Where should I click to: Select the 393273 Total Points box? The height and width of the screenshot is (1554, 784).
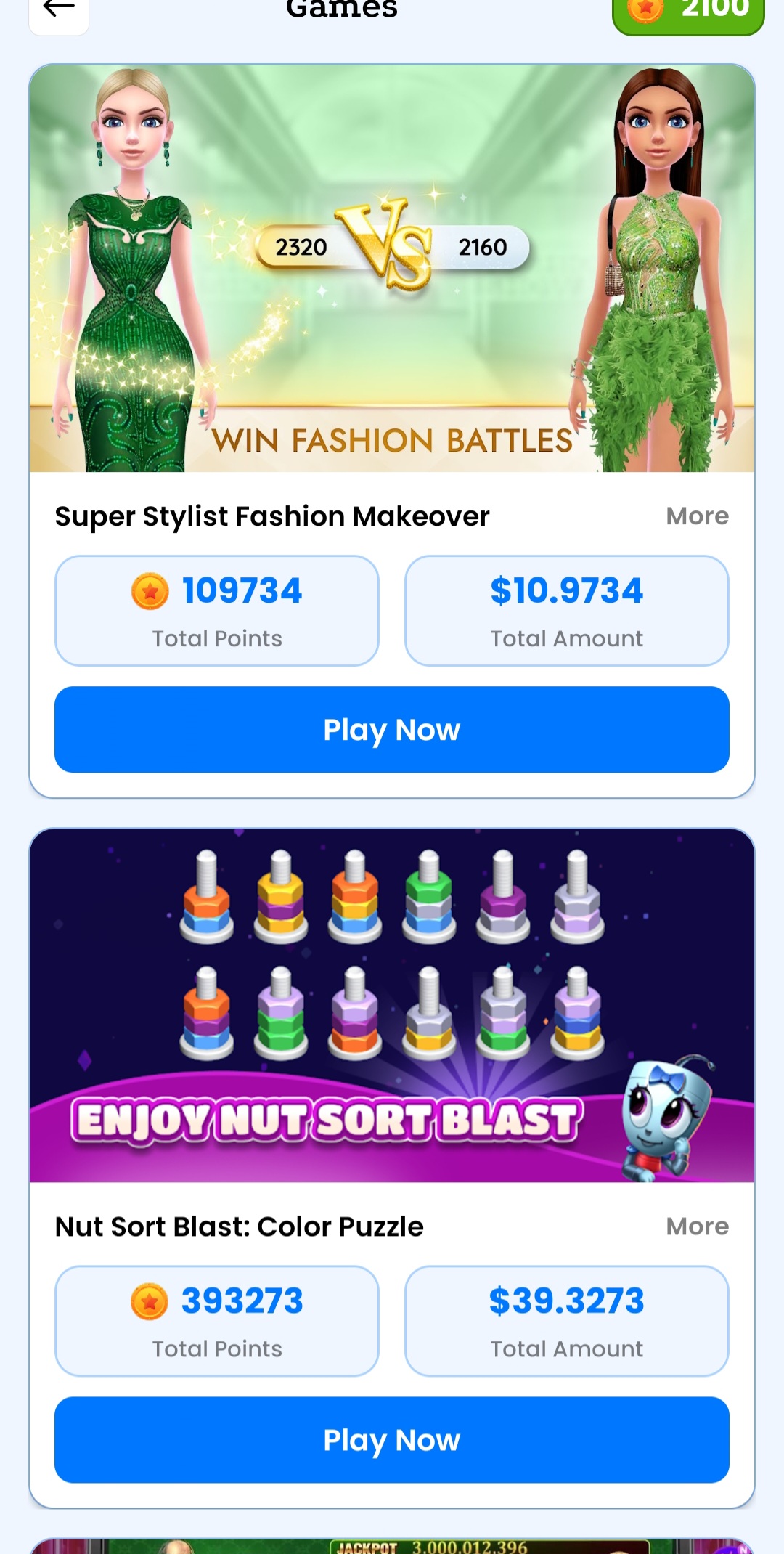[217, 1321]
